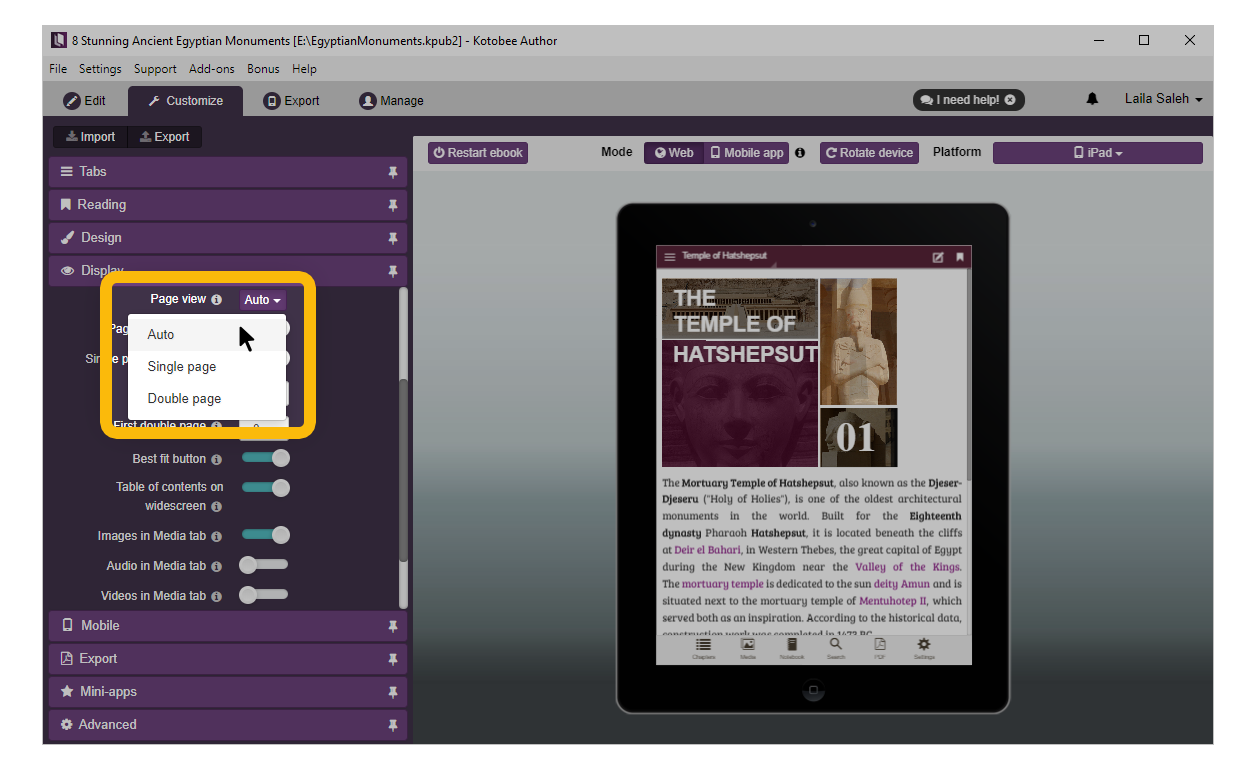Open the Bonus menu
The height and width of the screenshot is (770, 1250).
tap(263, 69)
